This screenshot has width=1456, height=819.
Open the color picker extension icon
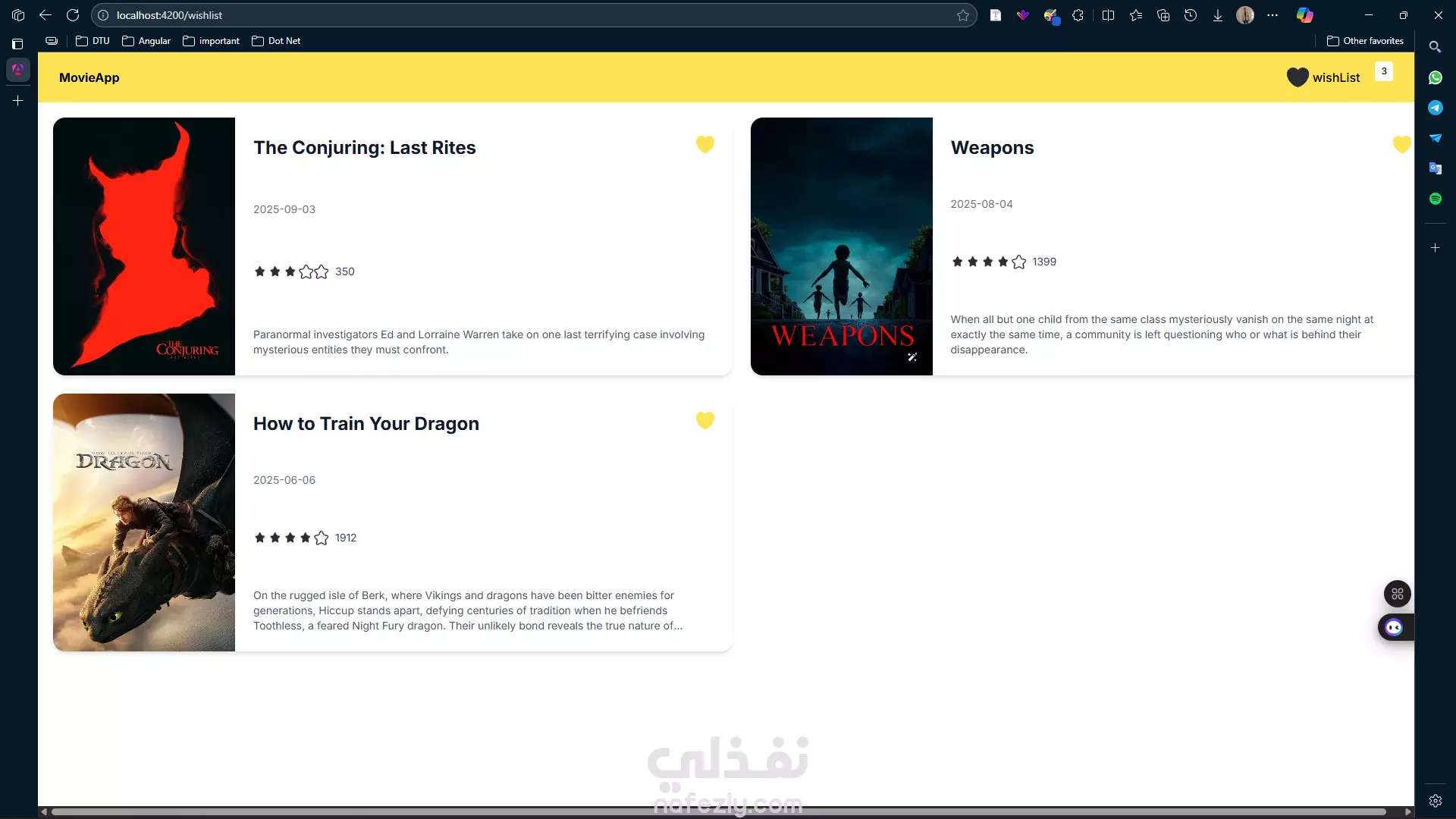1050,15
